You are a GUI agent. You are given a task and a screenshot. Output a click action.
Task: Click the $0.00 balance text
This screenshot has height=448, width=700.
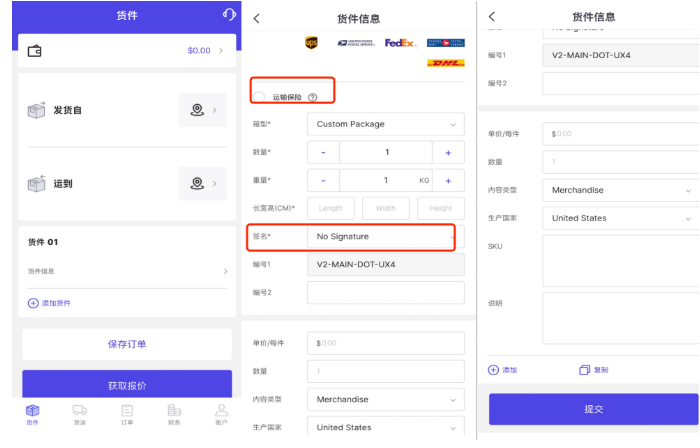(x=199, y=50)
